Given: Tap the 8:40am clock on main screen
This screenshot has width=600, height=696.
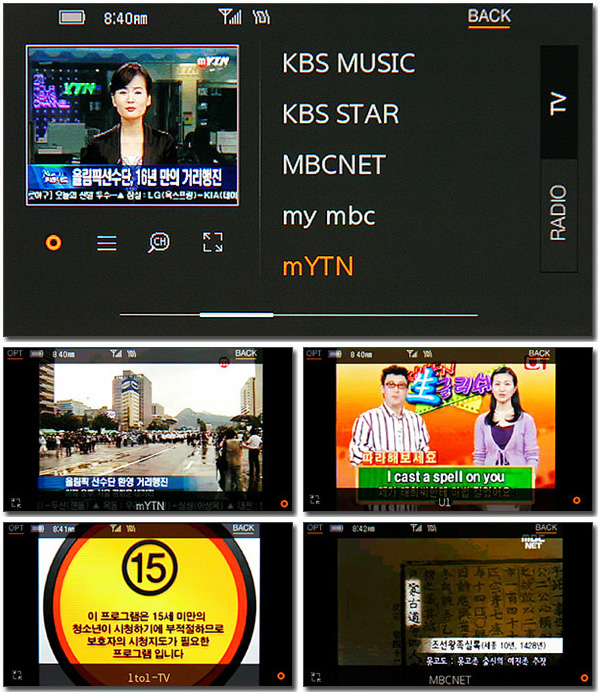Looking at the screenshot, I should click(x=126, y=18).
